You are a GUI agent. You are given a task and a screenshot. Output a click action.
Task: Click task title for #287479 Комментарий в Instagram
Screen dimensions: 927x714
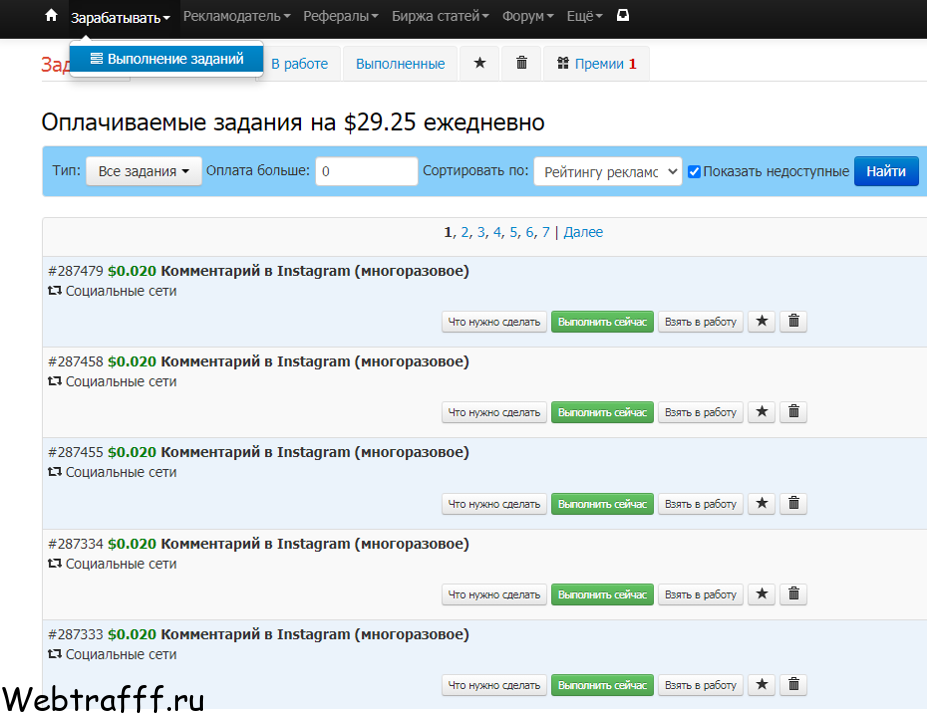tap(315, 271)
